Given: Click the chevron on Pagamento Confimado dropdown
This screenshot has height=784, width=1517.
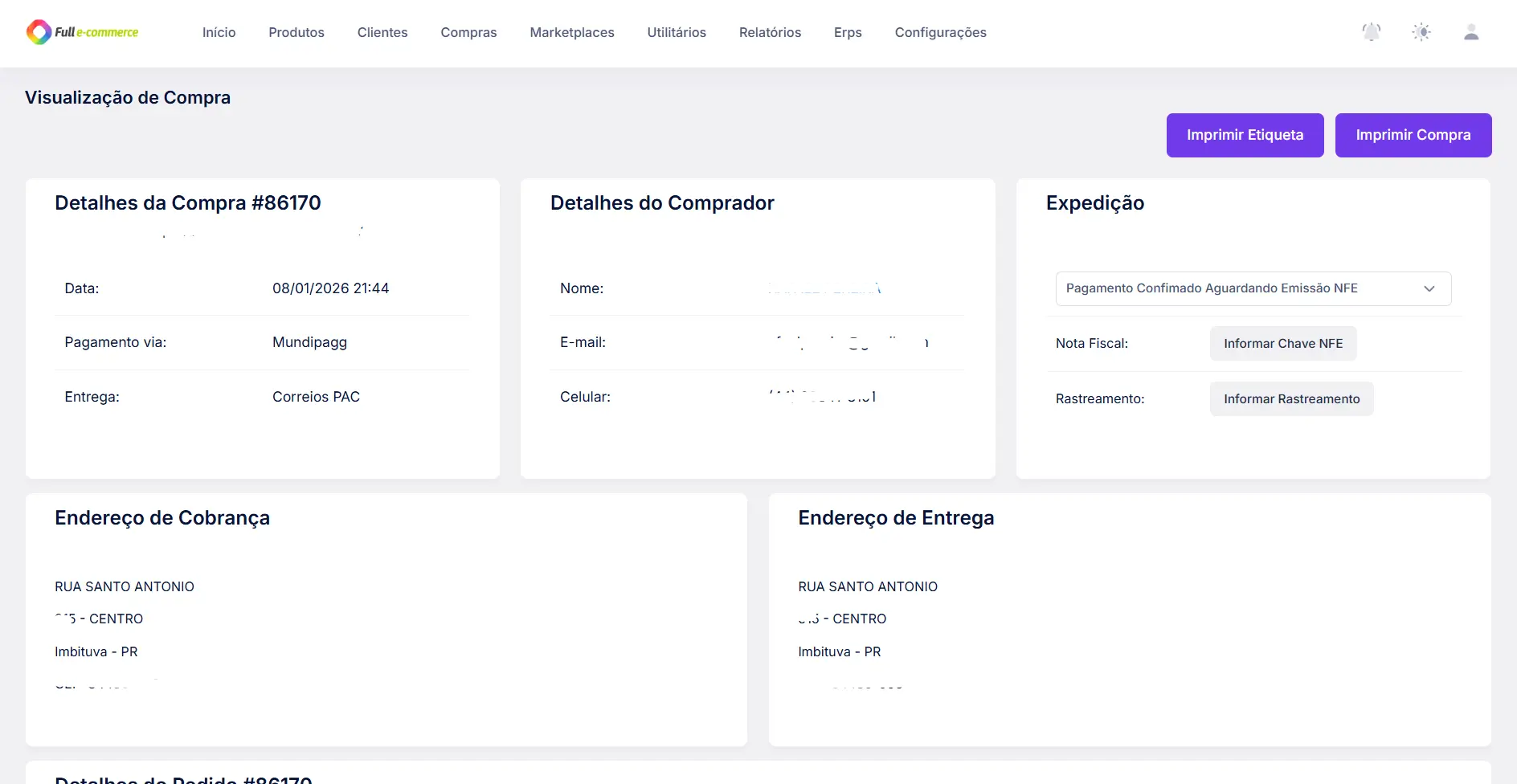Looking at the screenshot, I should [x=1429, y=289].
